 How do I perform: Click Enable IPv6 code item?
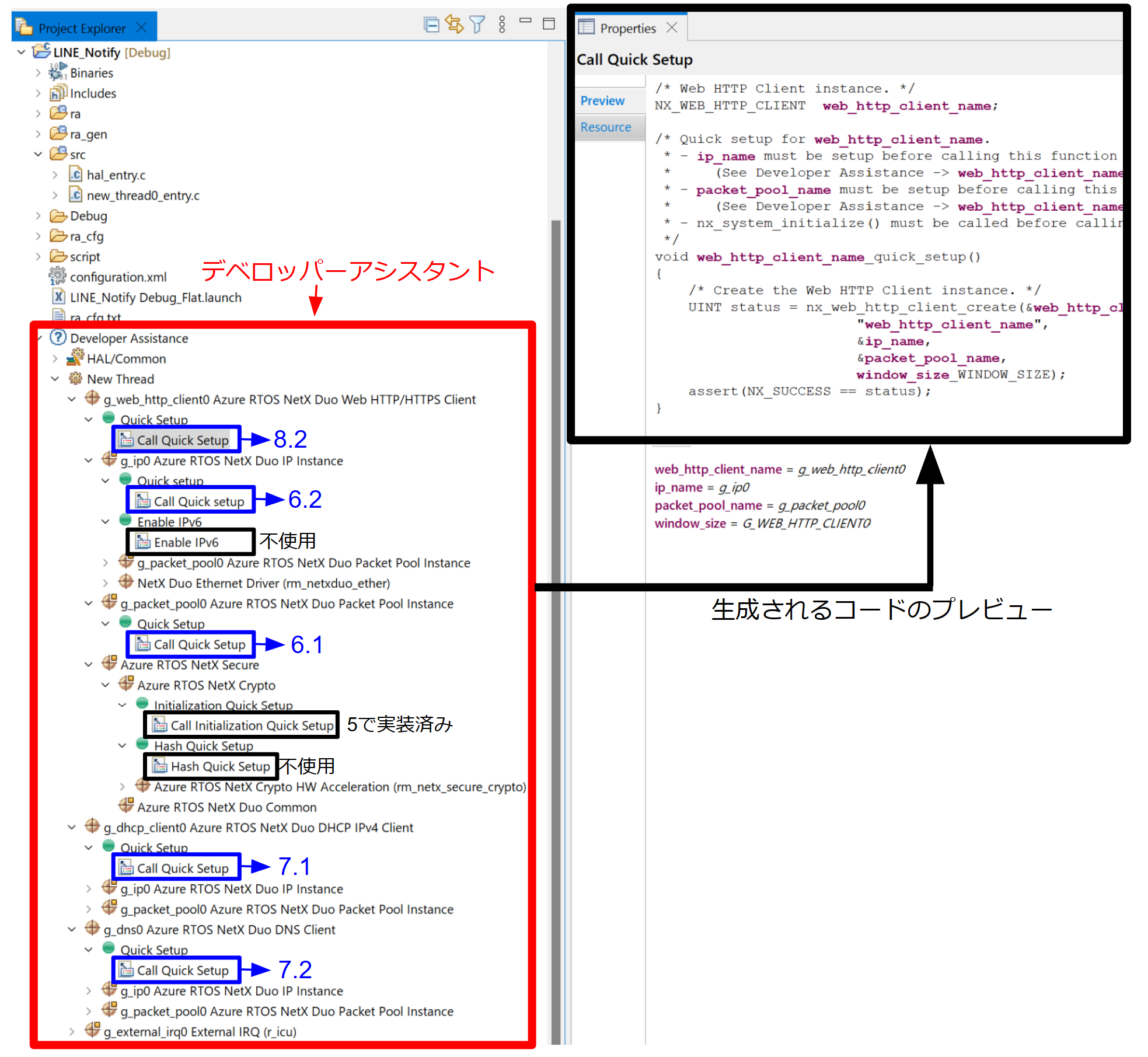(186, 542)
